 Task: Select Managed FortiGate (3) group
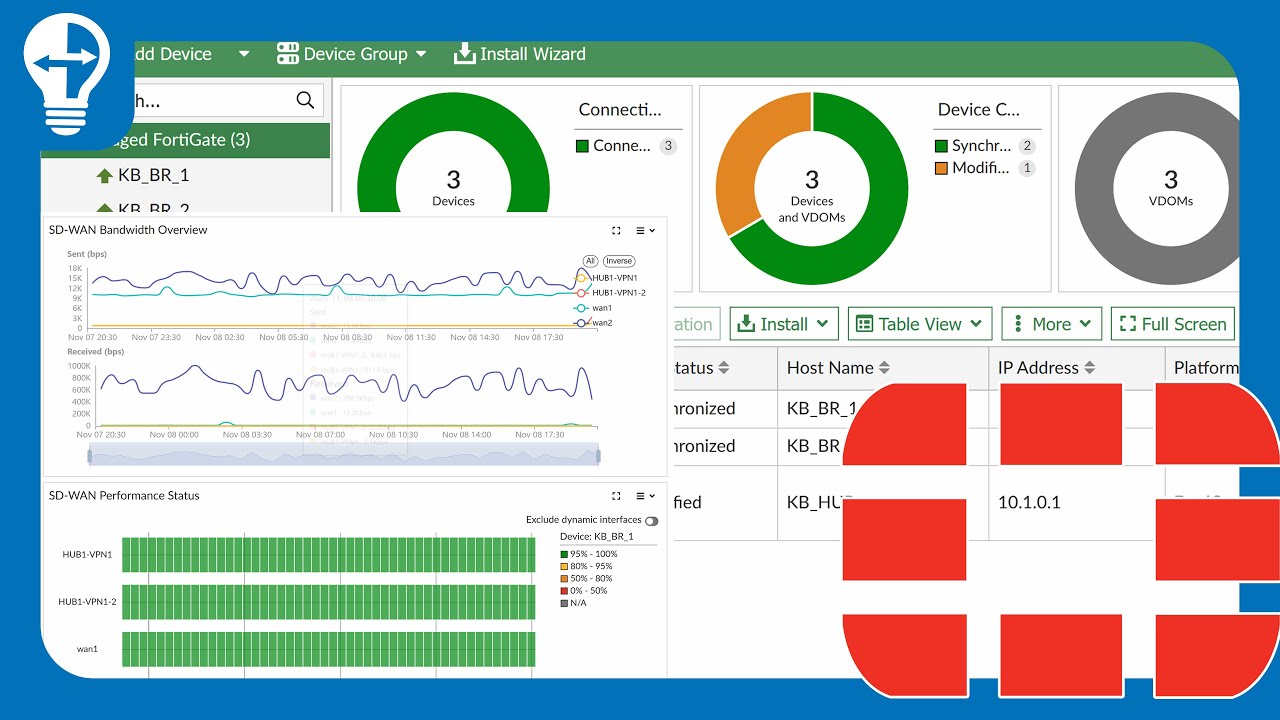point(185,140)
